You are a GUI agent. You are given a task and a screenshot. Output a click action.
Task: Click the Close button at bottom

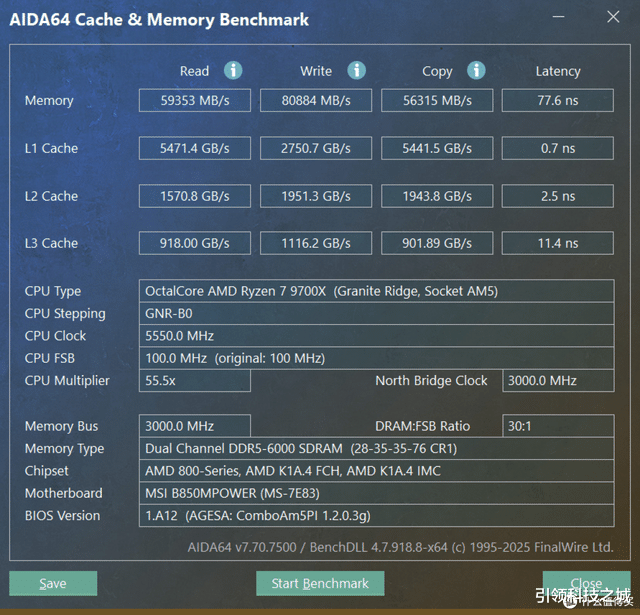587,583
